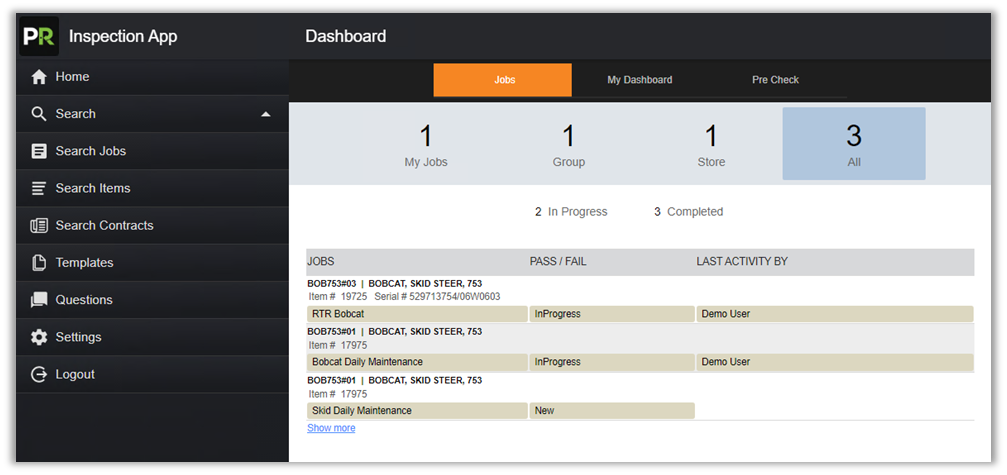The width and height of the screenshot is (1007, 475).
Task: Switch to the My Dashboard tab
Action: coord(639,80)
